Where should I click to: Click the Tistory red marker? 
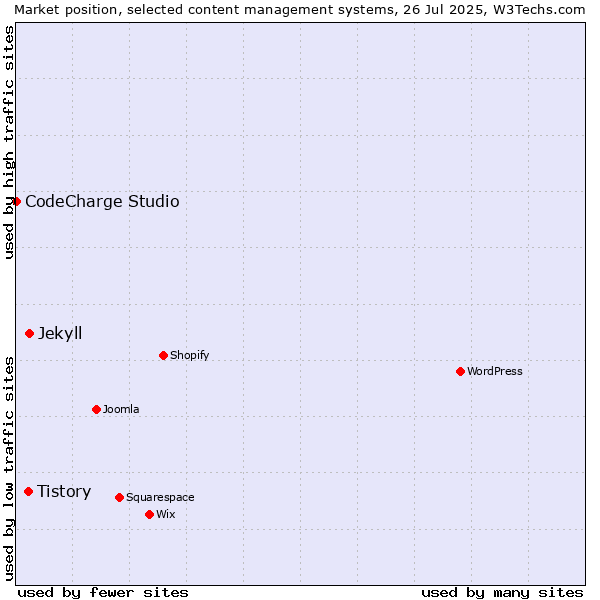tap(29, 491)
